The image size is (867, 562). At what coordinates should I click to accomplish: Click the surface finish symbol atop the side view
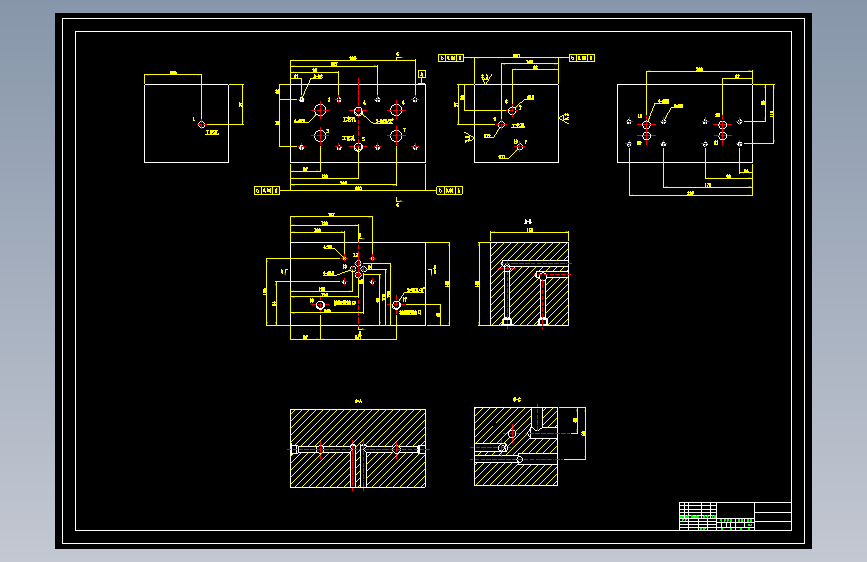(x=486, y=79)
